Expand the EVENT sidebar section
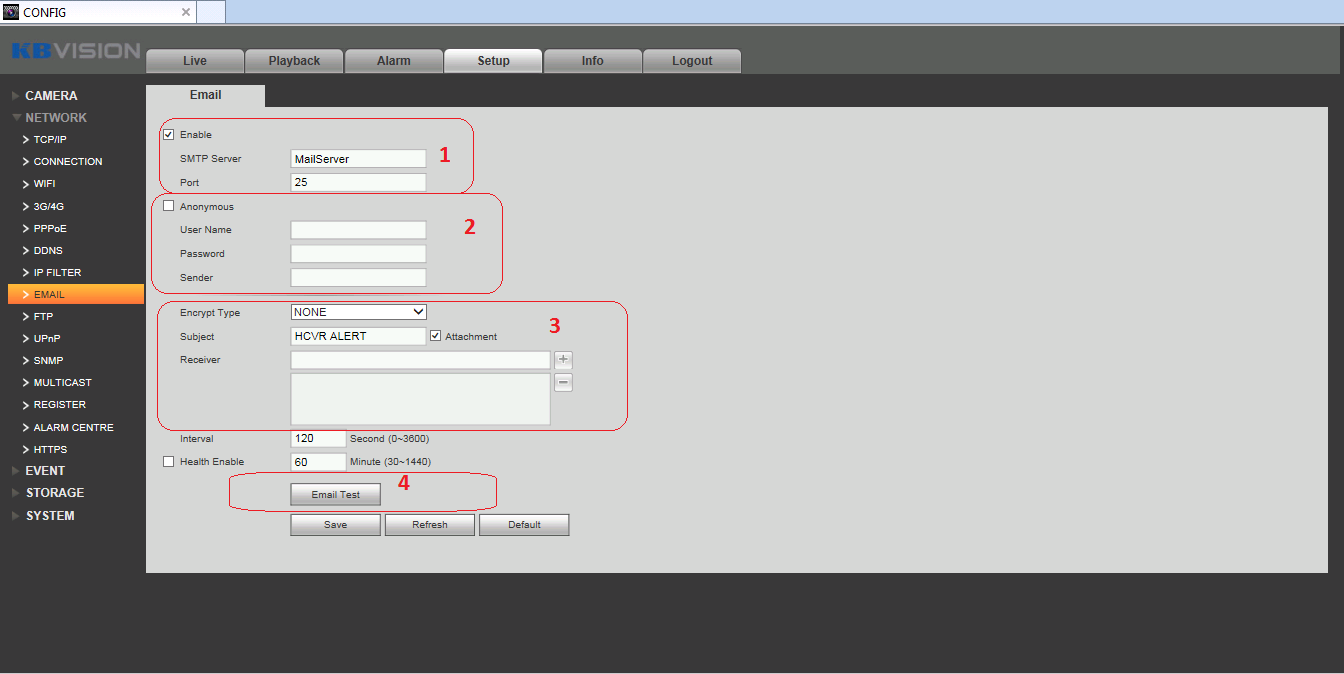The width and height of the screenshot is (1344, 674). pos(45,471)
